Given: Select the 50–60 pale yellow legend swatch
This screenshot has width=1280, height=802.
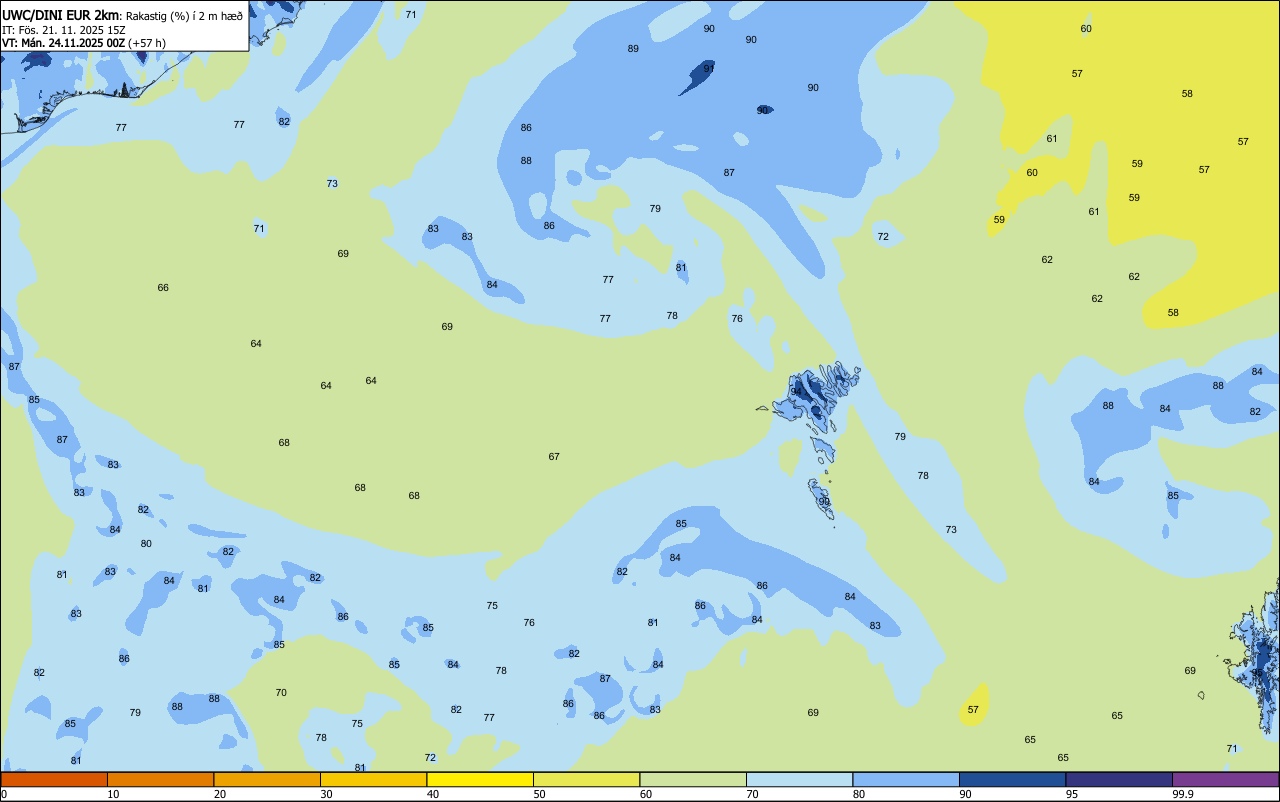Looking at the screenshot, I should pyautogui.click(x=586, y=779).
